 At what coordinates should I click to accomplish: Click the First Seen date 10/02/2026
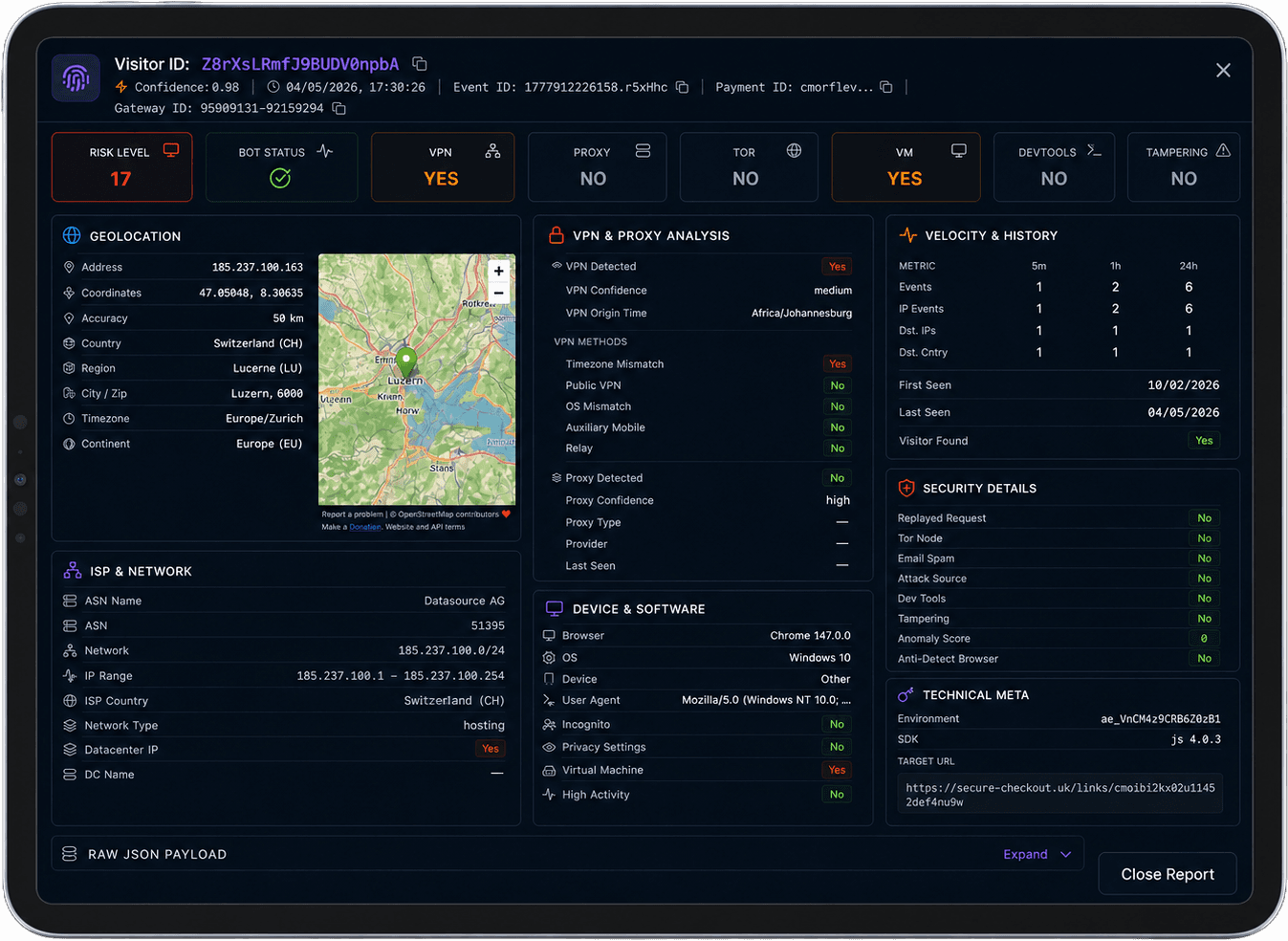(1184, 385)
